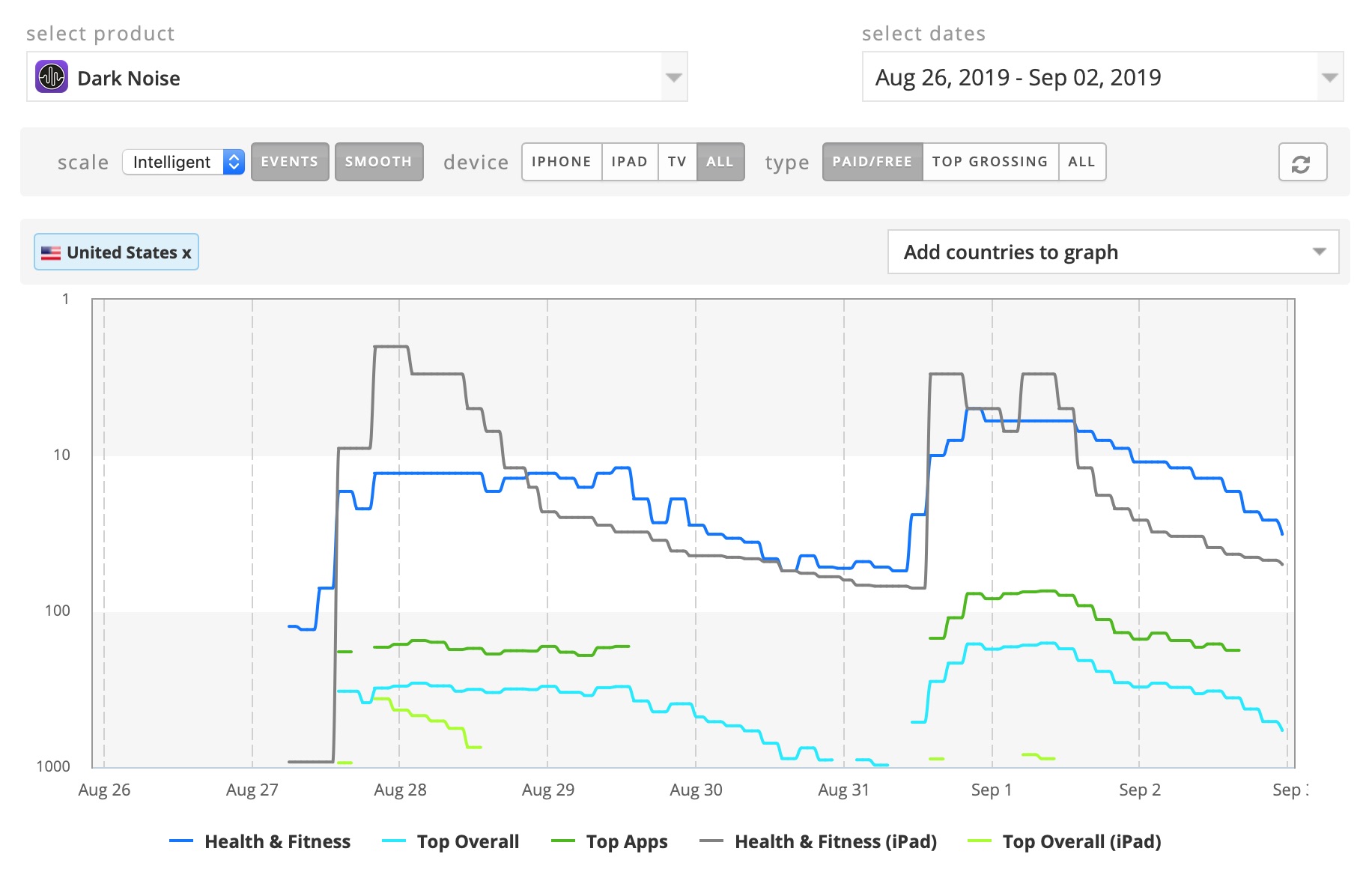The image size is (1372, 878).
Task: Open the select product dropdown arrow
Action: 674,77
